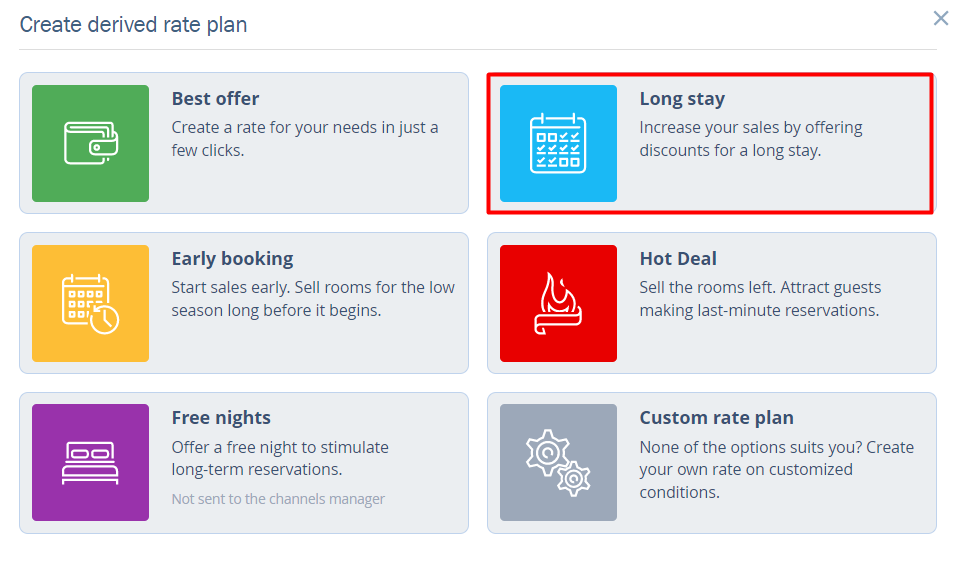Viewport: 958px width, 573px height.
Task: Click the 'Not sent to the channels manager' note
Action: (278, 499)
